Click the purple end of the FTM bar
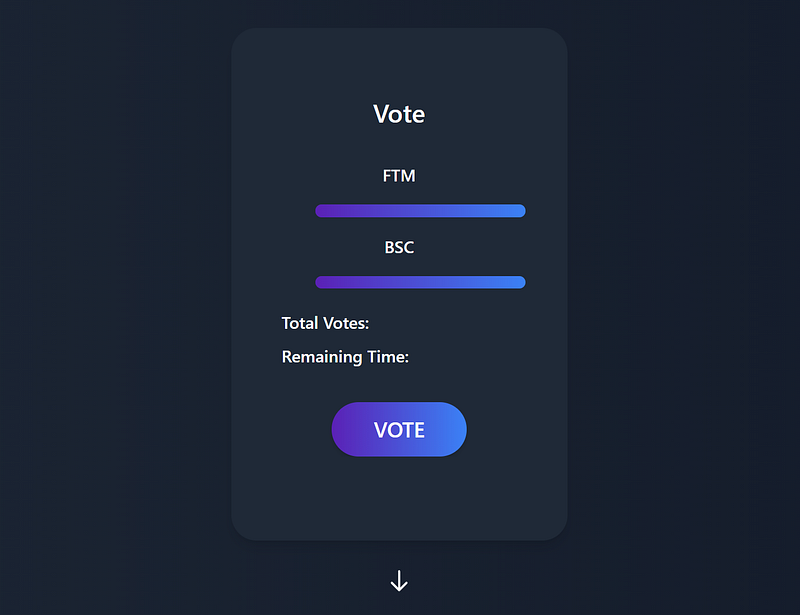This screenshot has width=800, height=615. [x=325, y=210]
